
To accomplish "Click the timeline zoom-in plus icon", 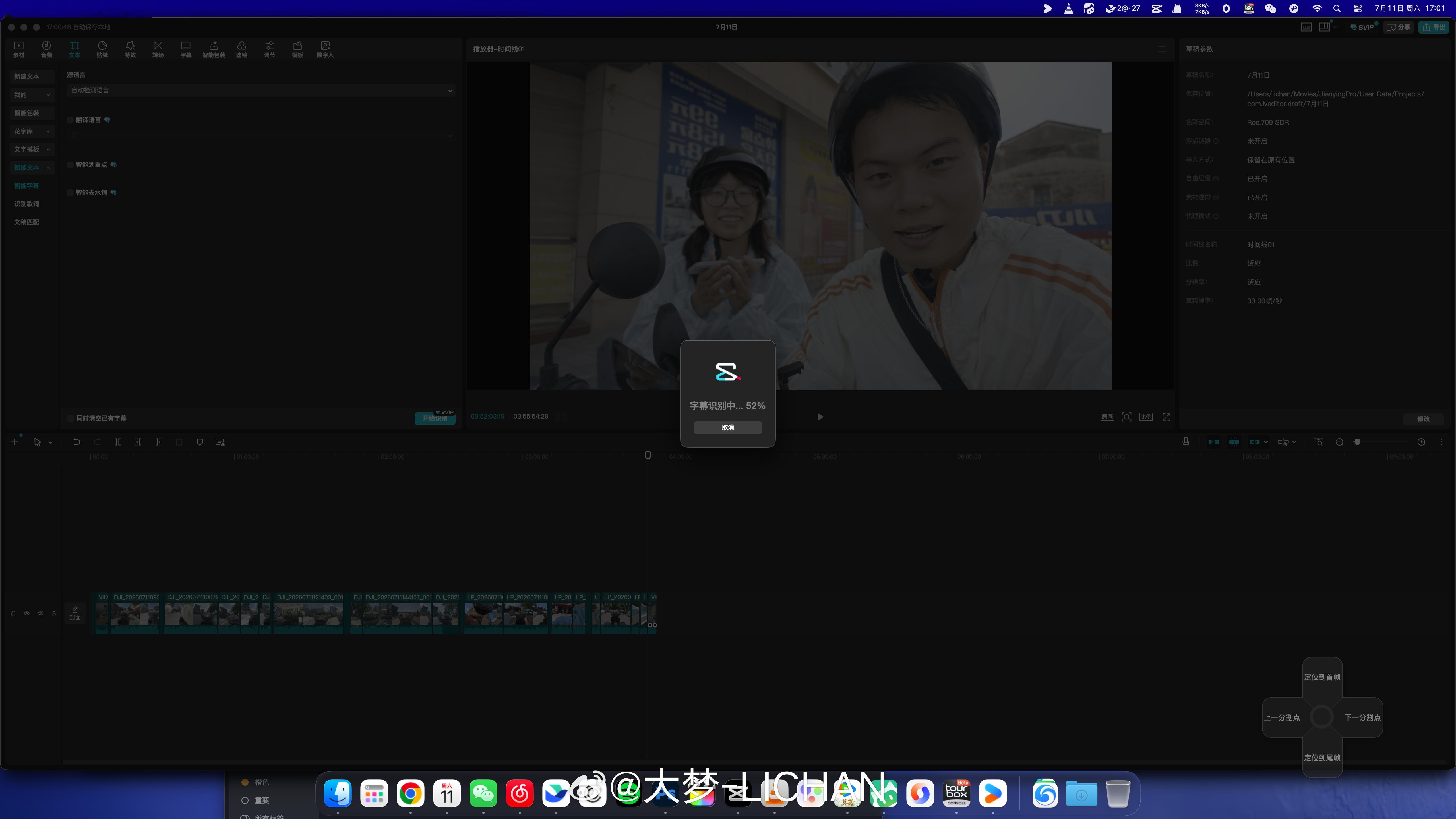I will pos(1421,442).
